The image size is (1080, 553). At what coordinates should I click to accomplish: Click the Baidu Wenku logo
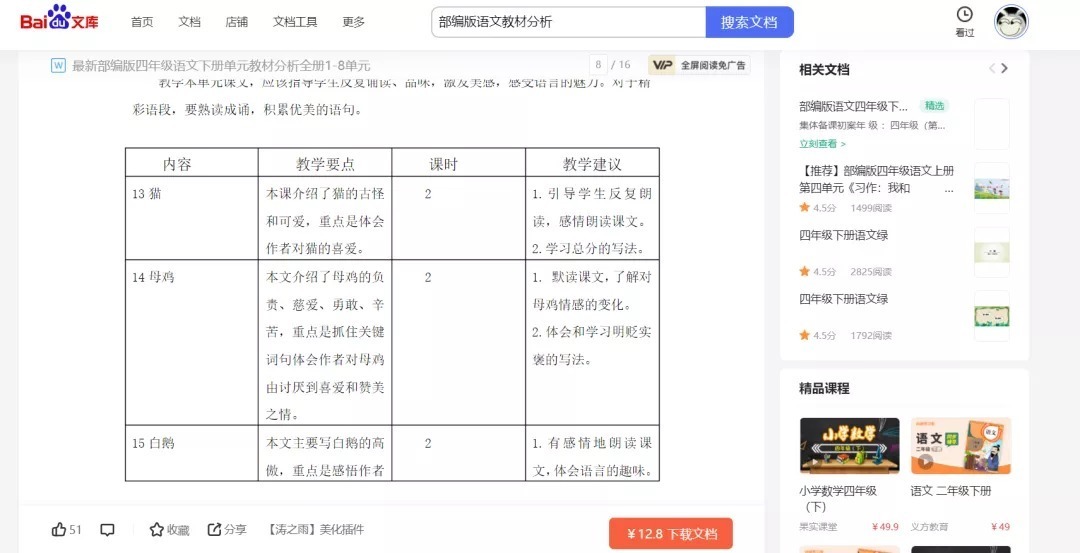coord(59,19)
